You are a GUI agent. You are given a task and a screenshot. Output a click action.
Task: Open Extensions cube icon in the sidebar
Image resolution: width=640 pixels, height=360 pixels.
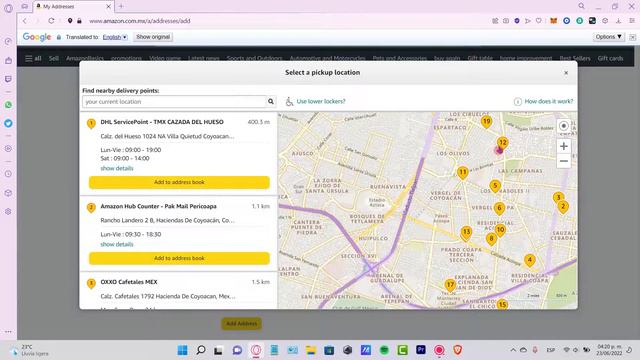point(8,193)
